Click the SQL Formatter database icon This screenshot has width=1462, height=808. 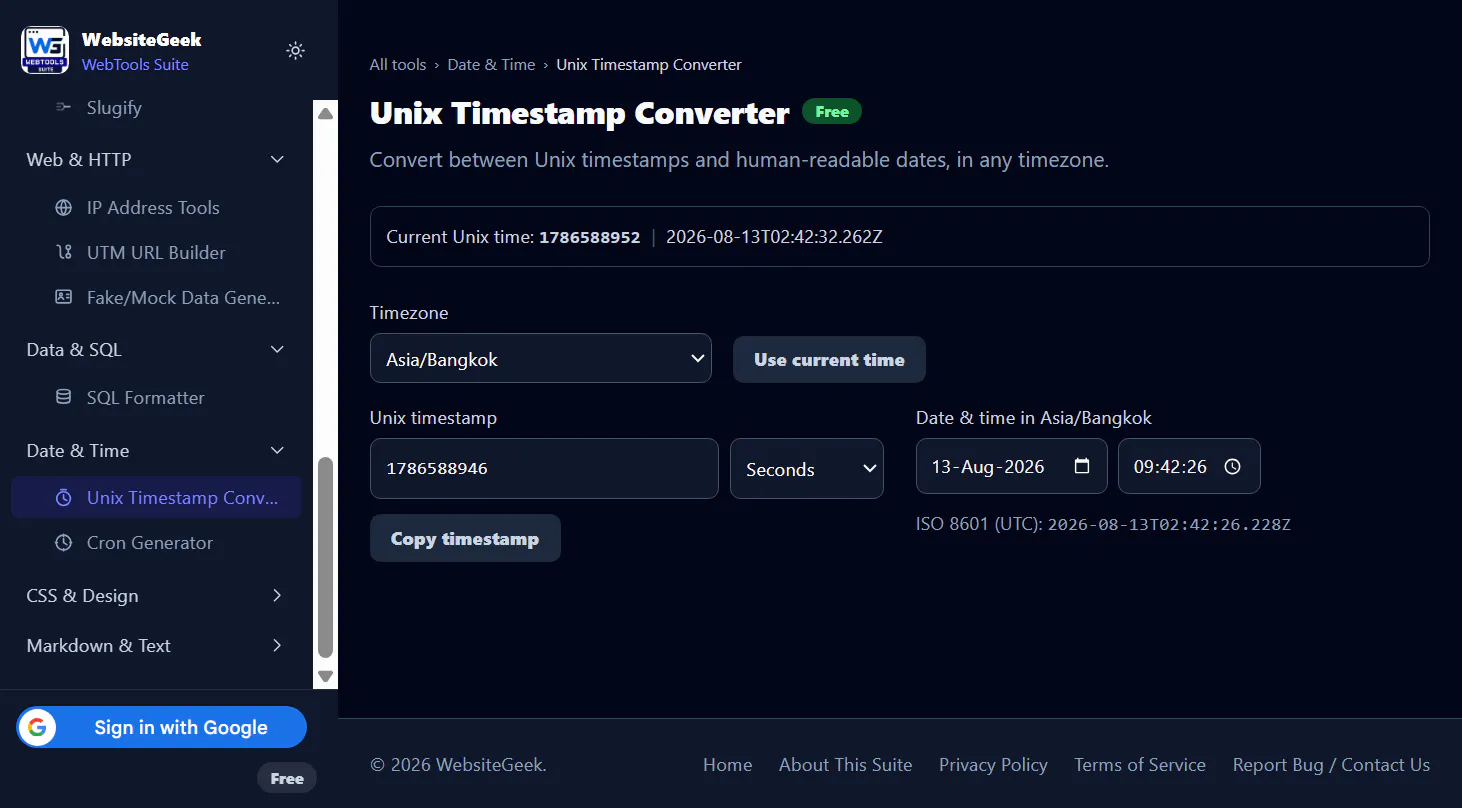pyautogui.click(x=64, y=397)
